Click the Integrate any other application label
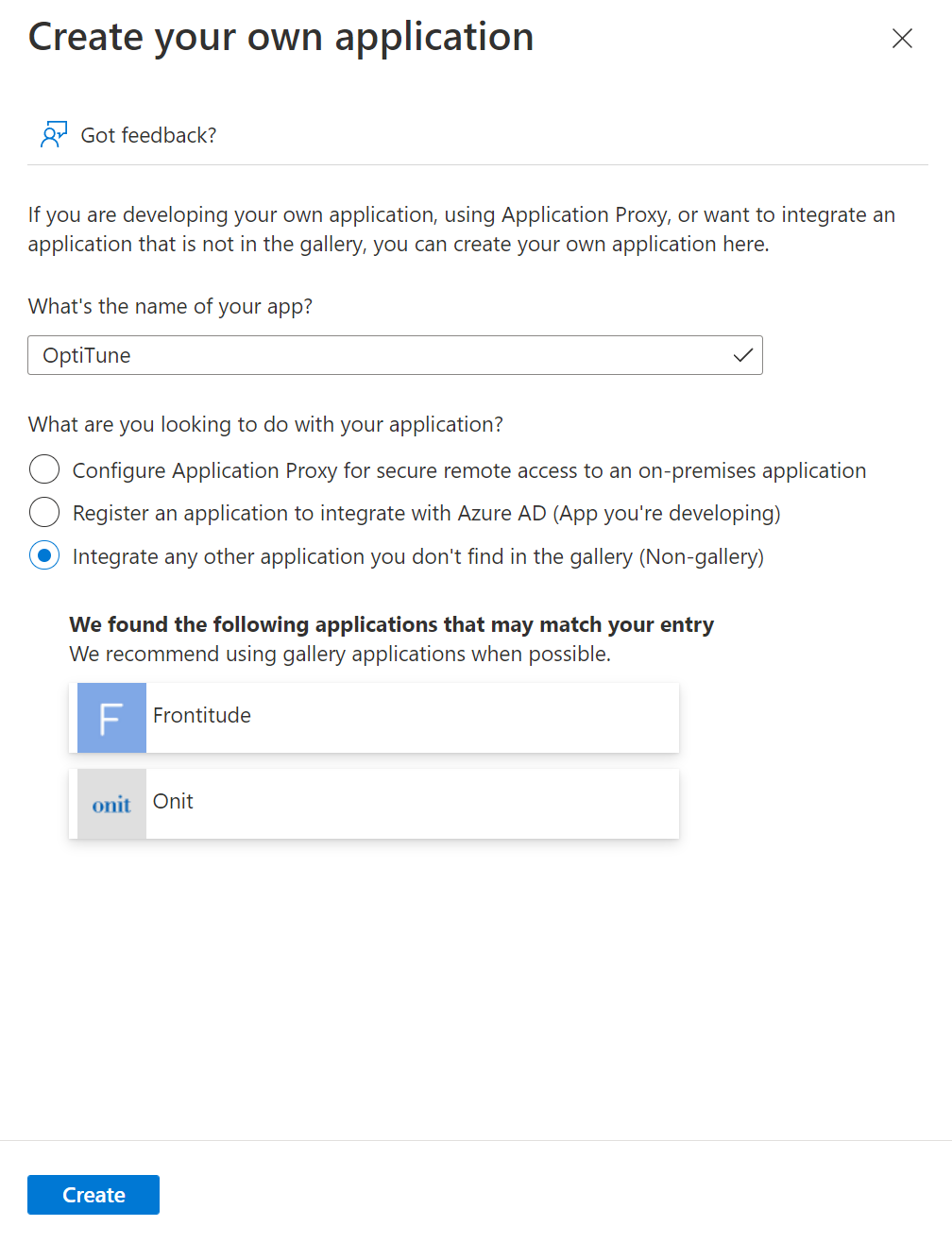Screen dimensions: 952x1243 (x=418, y=556)
